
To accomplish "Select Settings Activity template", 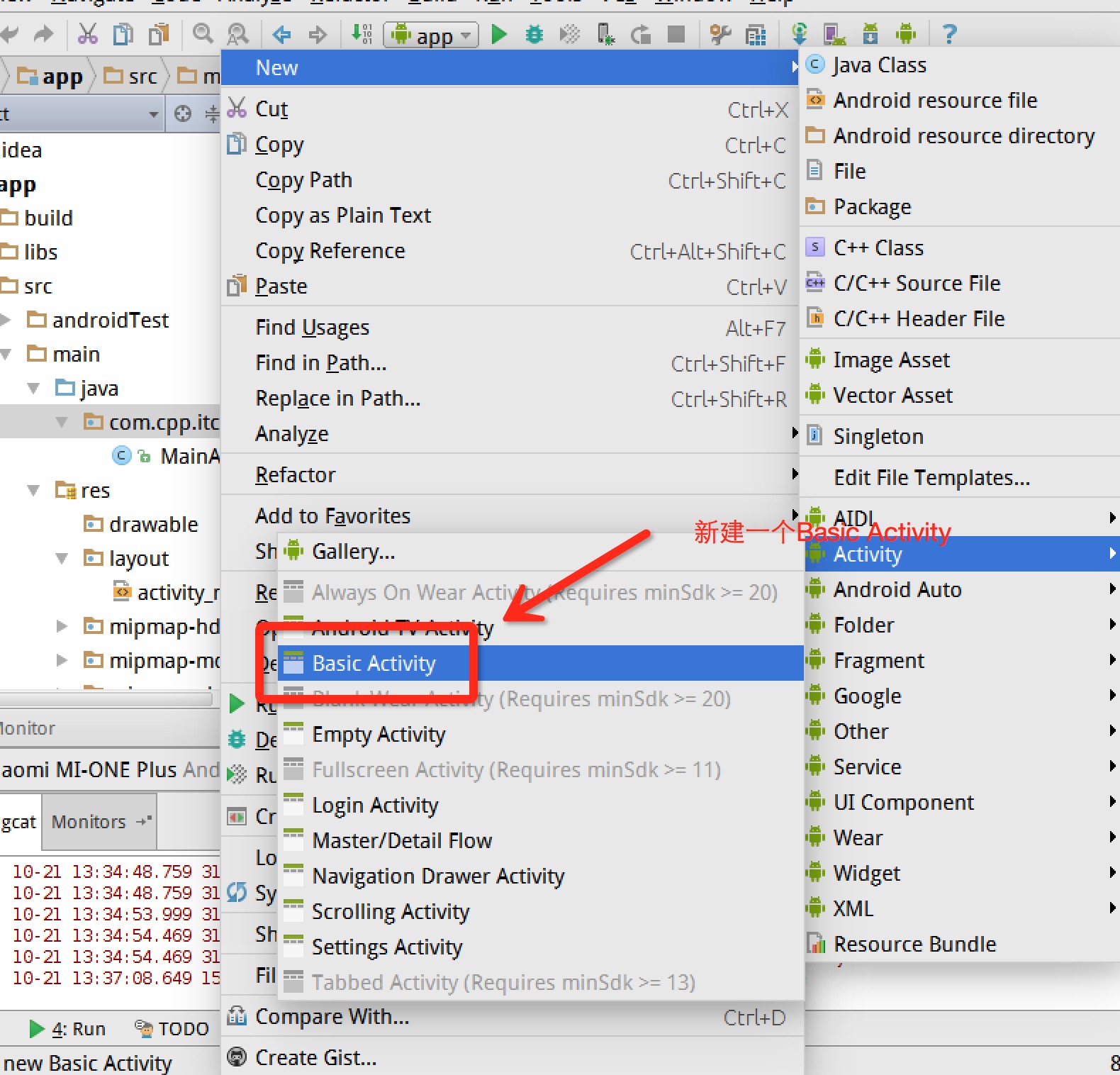I will (540, 947).
